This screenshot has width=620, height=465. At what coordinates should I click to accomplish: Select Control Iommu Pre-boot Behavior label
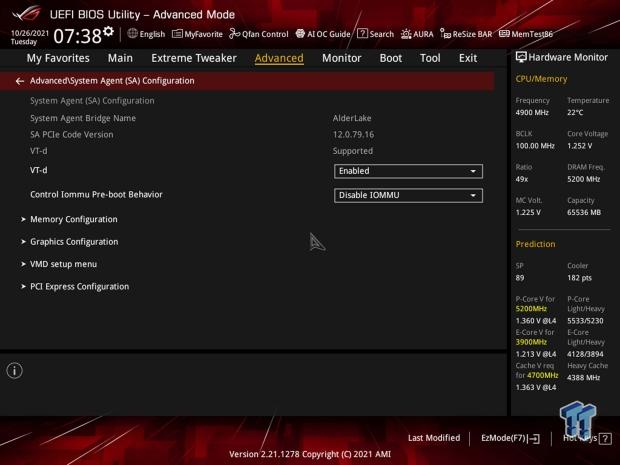[x=96, y=195]
